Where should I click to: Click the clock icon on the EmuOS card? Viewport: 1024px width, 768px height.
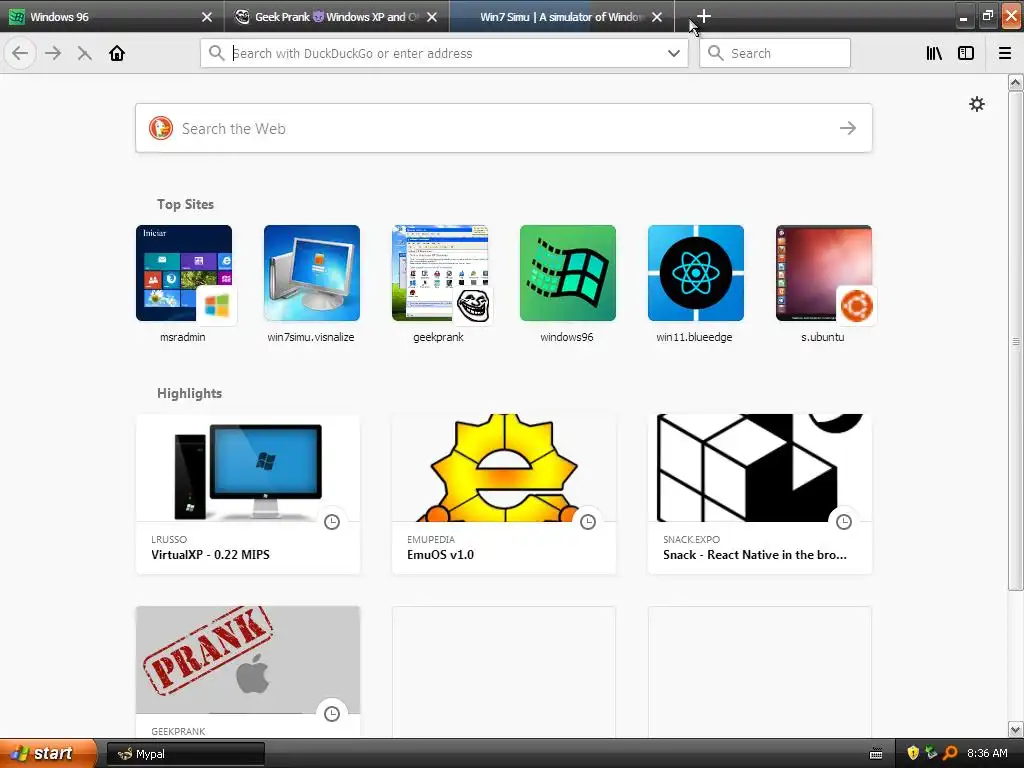(588, 521)
